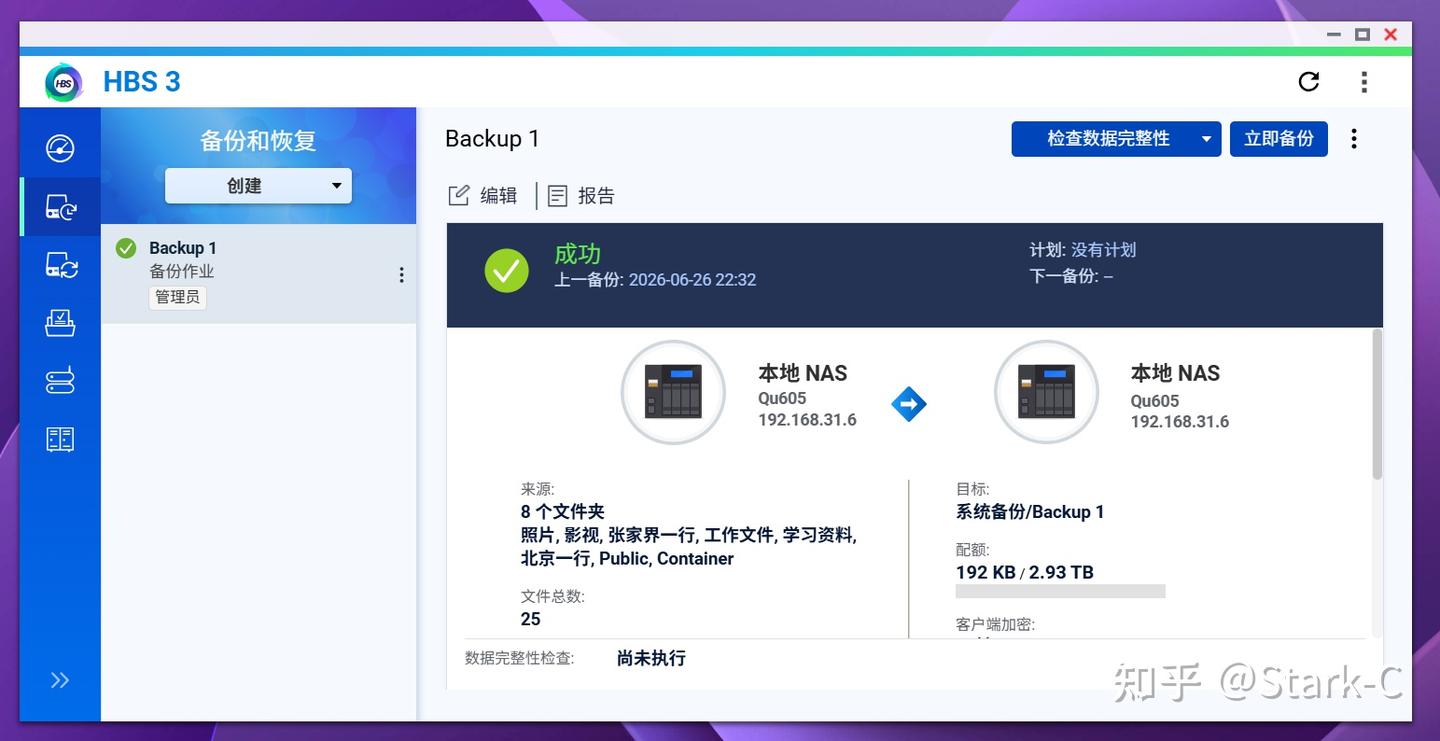The image size is (1440, 741).
Task: Click the 尚未执行 integrity check status
Action: 651,658
